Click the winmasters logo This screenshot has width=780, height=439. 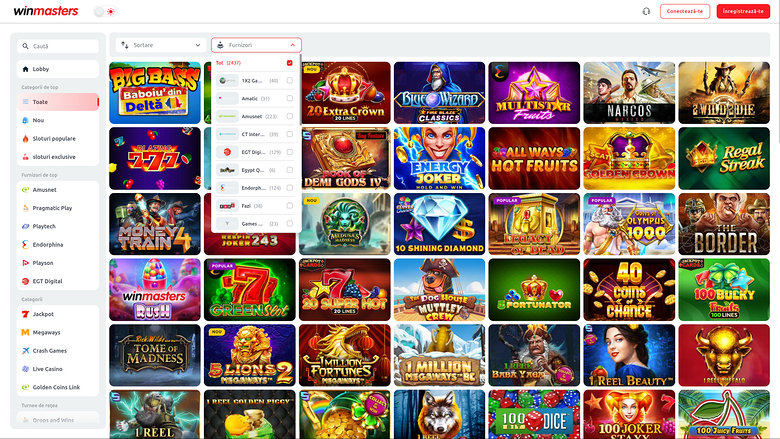pos(46,11)
